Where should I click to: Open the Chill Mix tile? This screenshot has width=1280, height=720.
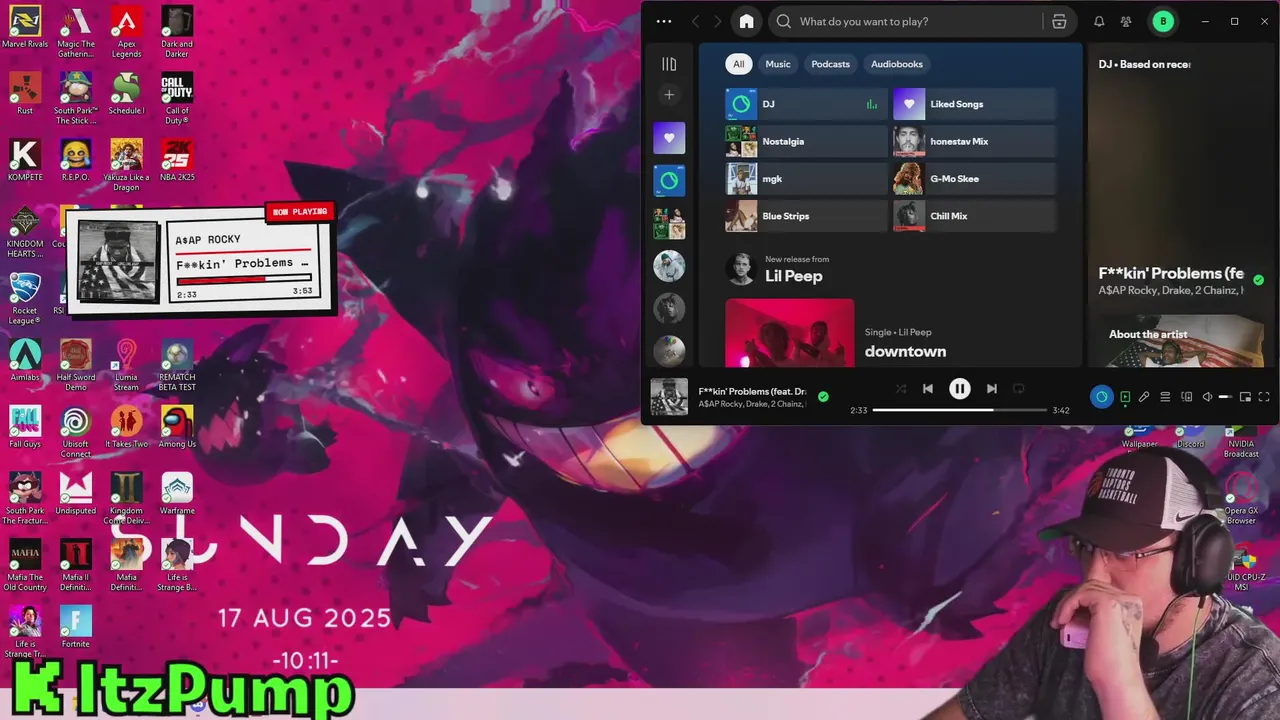coord(974,216)
